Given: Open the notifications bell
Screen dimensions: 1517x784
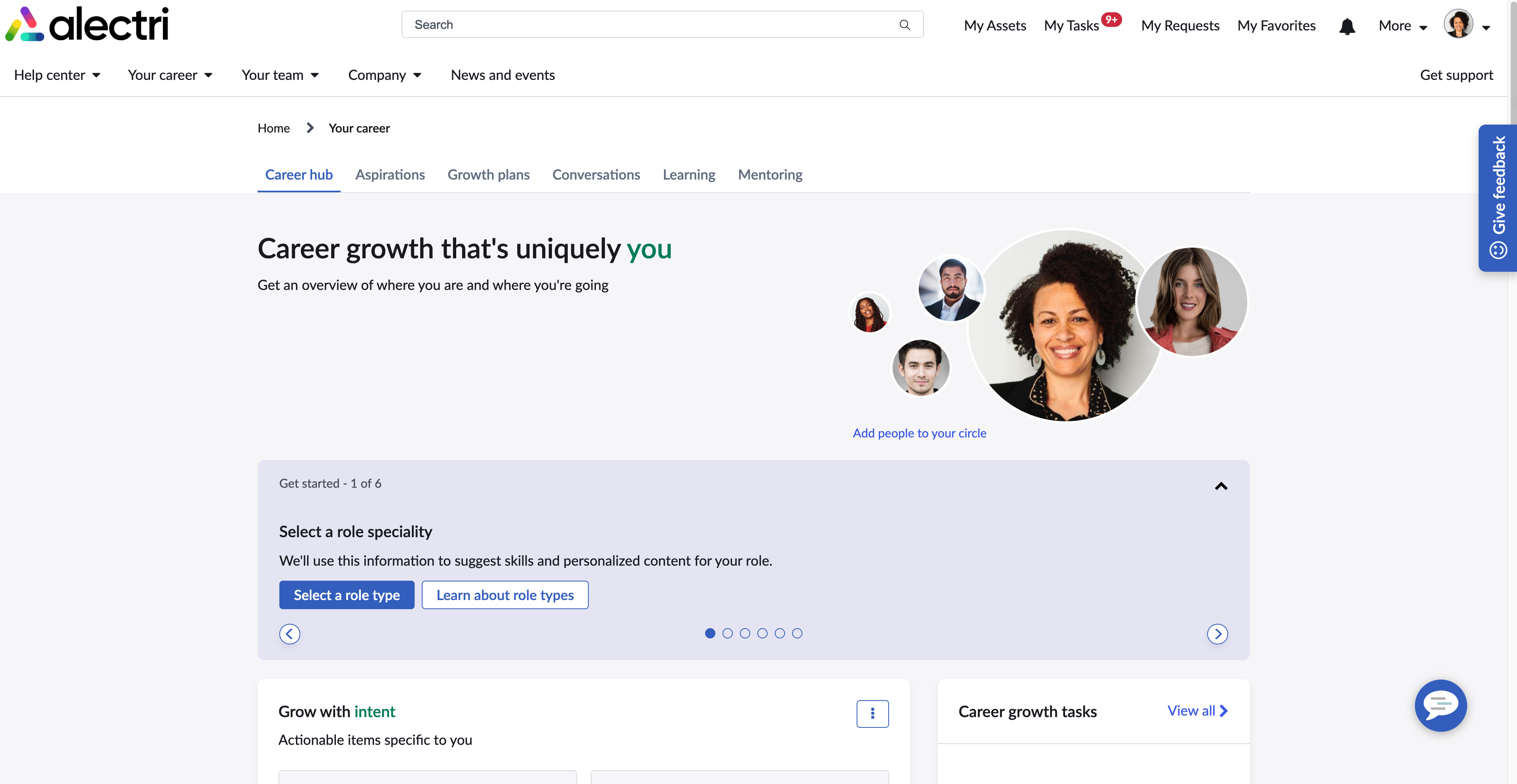Looking at the screenshot, I should tap(1347, 26).
